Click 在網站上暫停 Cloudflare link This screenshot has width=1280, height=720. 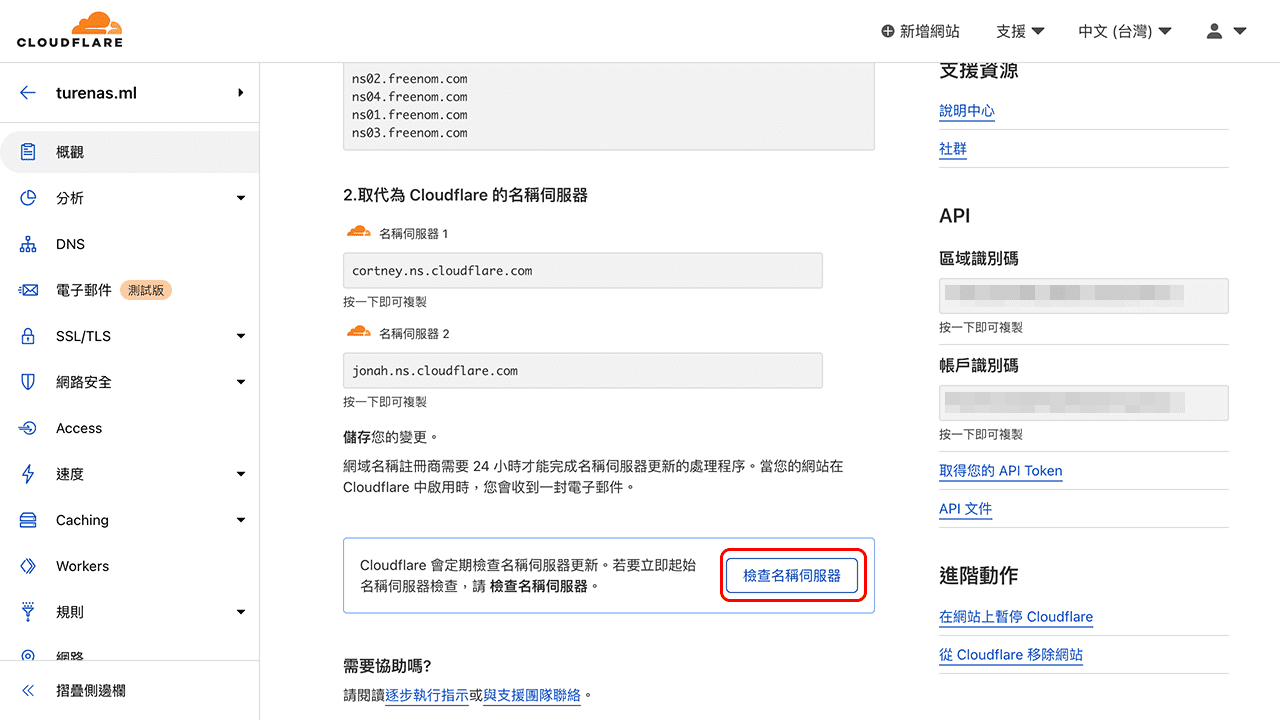(1015, 617)
